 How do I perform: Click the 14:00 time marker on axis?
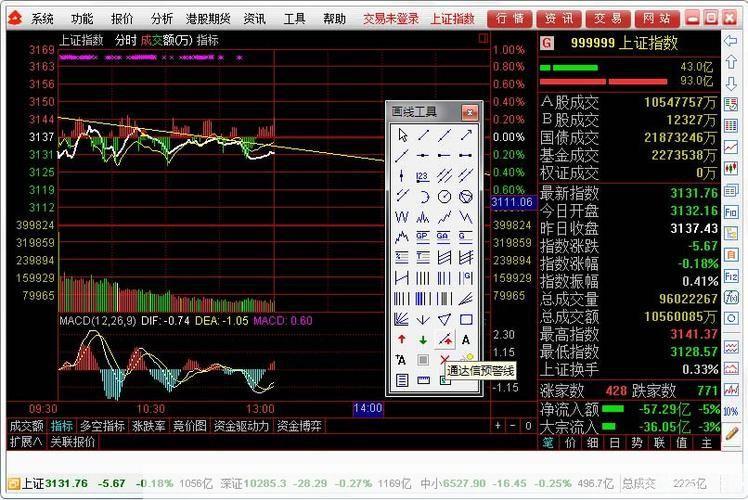pyautogui.click(x=368, y=408)
